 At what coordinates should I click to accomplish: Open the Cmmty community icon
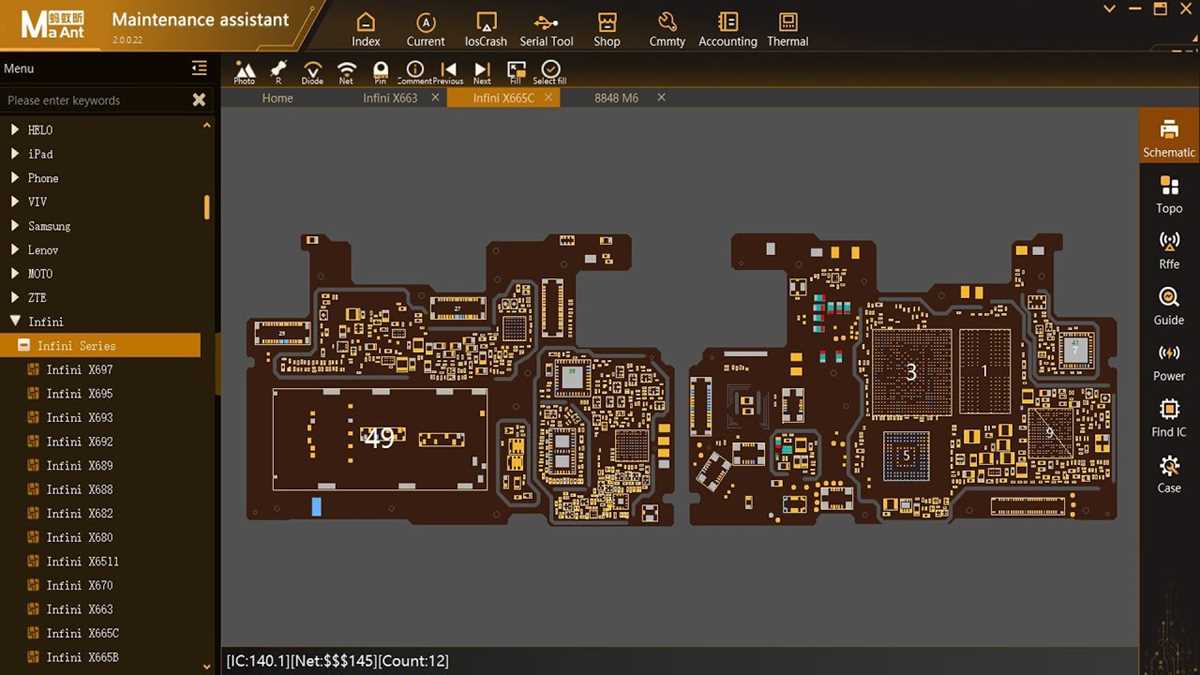(x=667, y=29)
